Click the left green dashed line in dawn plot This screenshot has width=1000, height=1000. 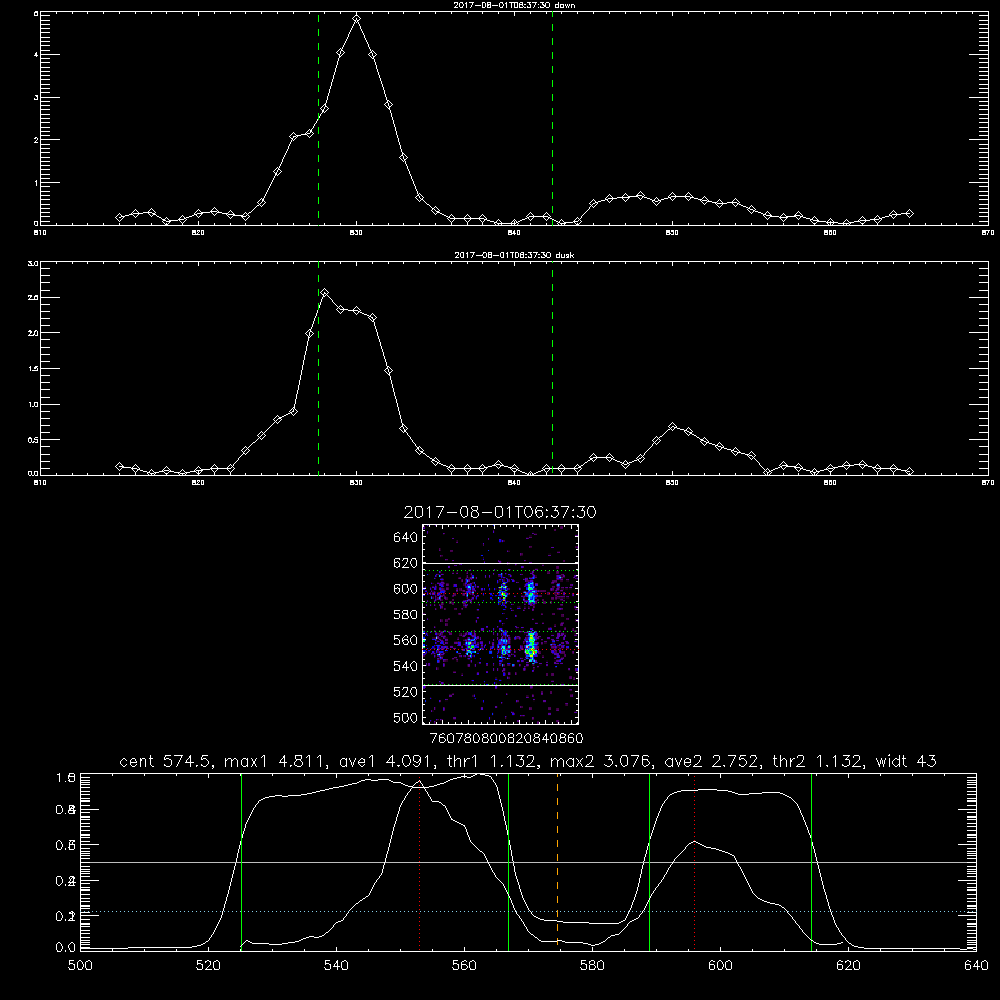[x=318, y=119]
